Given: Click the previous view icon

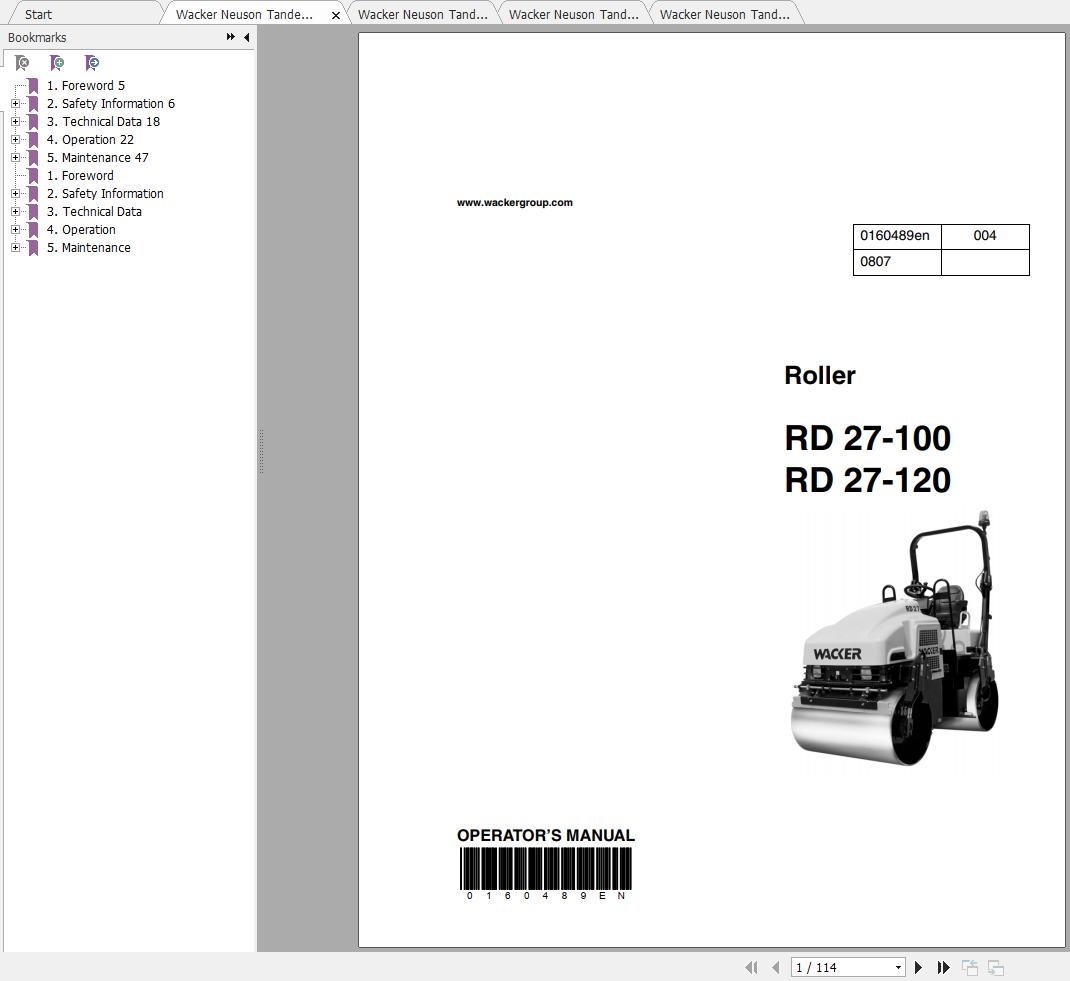Looking at the screenshot, I should [969, 967].
